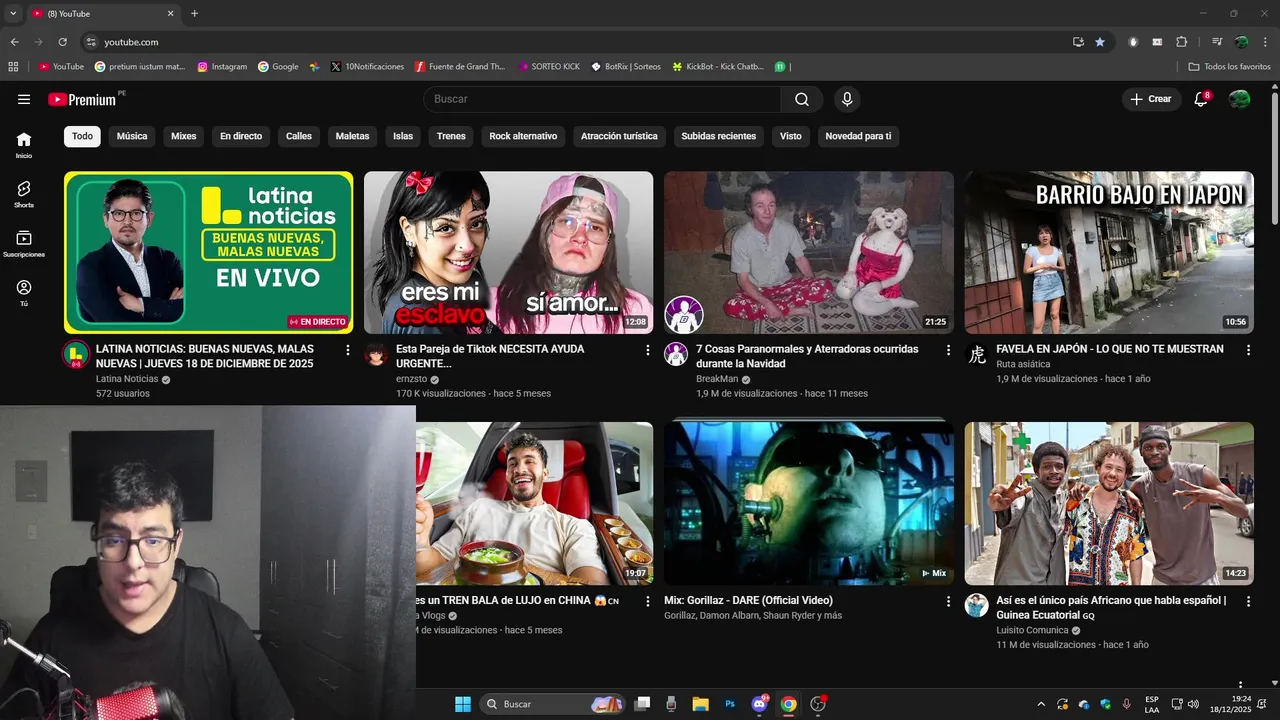1280x720 pixels.
Task: Open the Tú section in sidebar
Action: [x=24, y=293]
